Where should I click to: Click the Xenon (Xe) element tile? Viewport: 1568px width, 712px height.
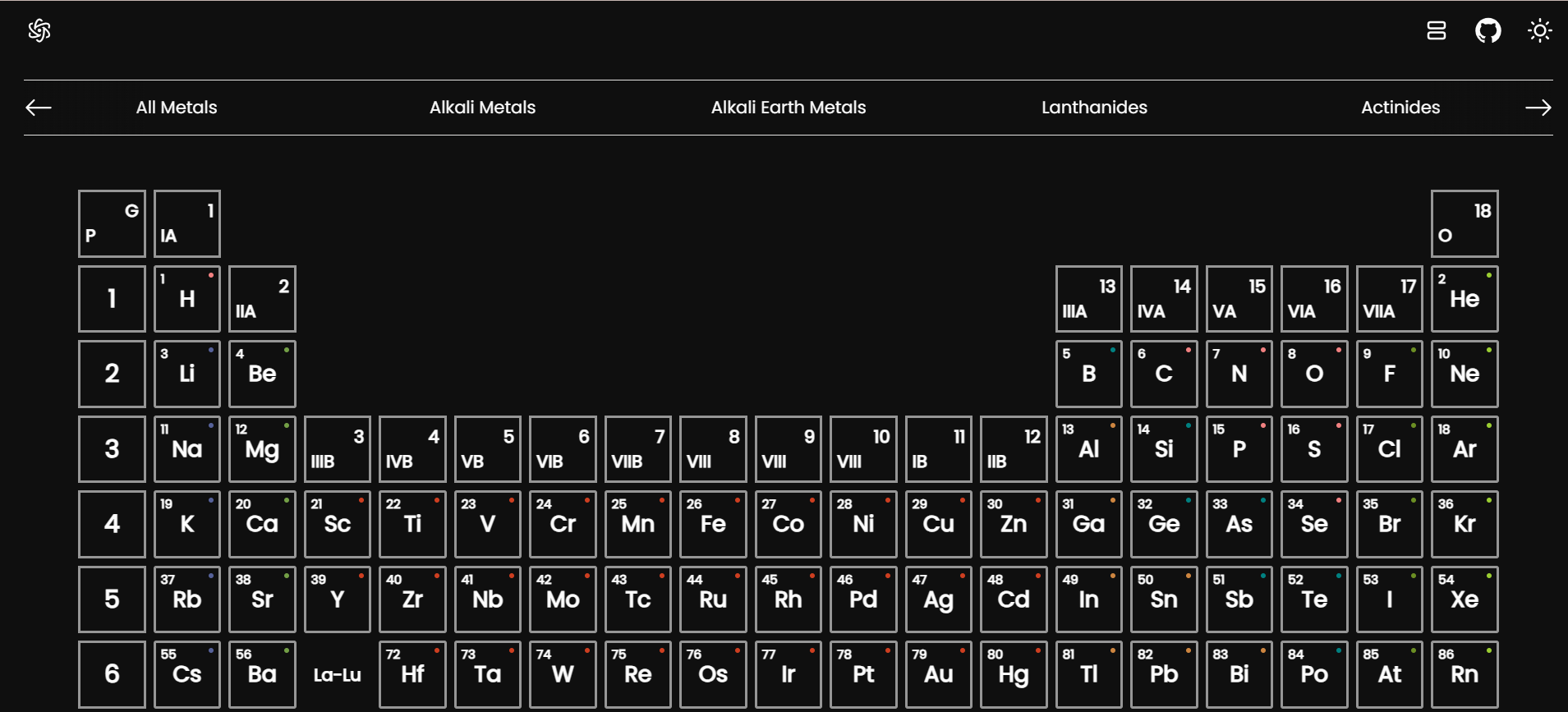[x=1465, y=599]
